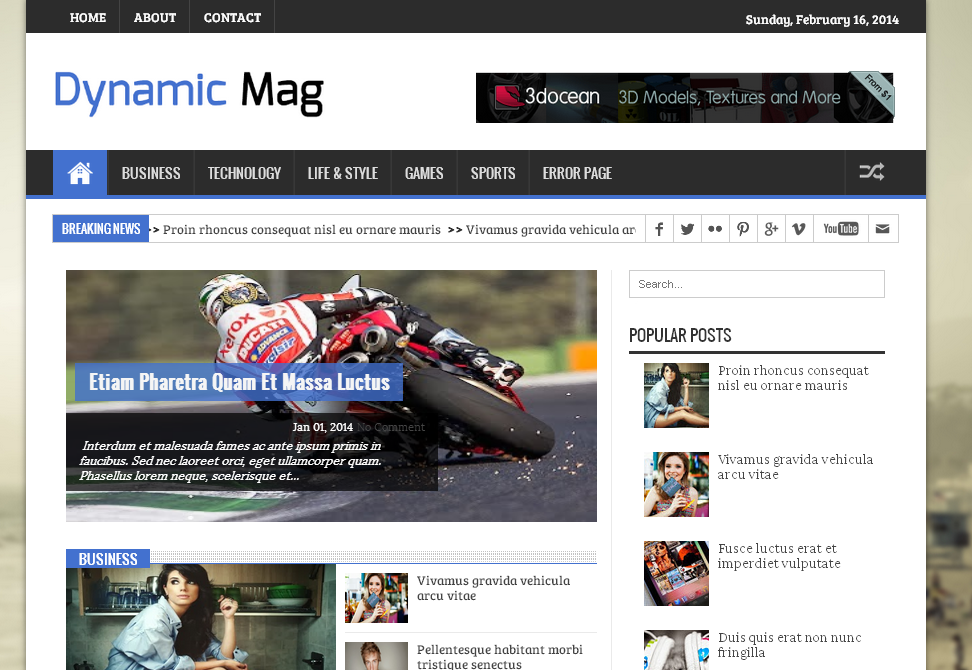Open the 'Fusce luctus erat' popular post thumbnail
The width and height of the screenshot is (972, 670).
click(676, 573)
